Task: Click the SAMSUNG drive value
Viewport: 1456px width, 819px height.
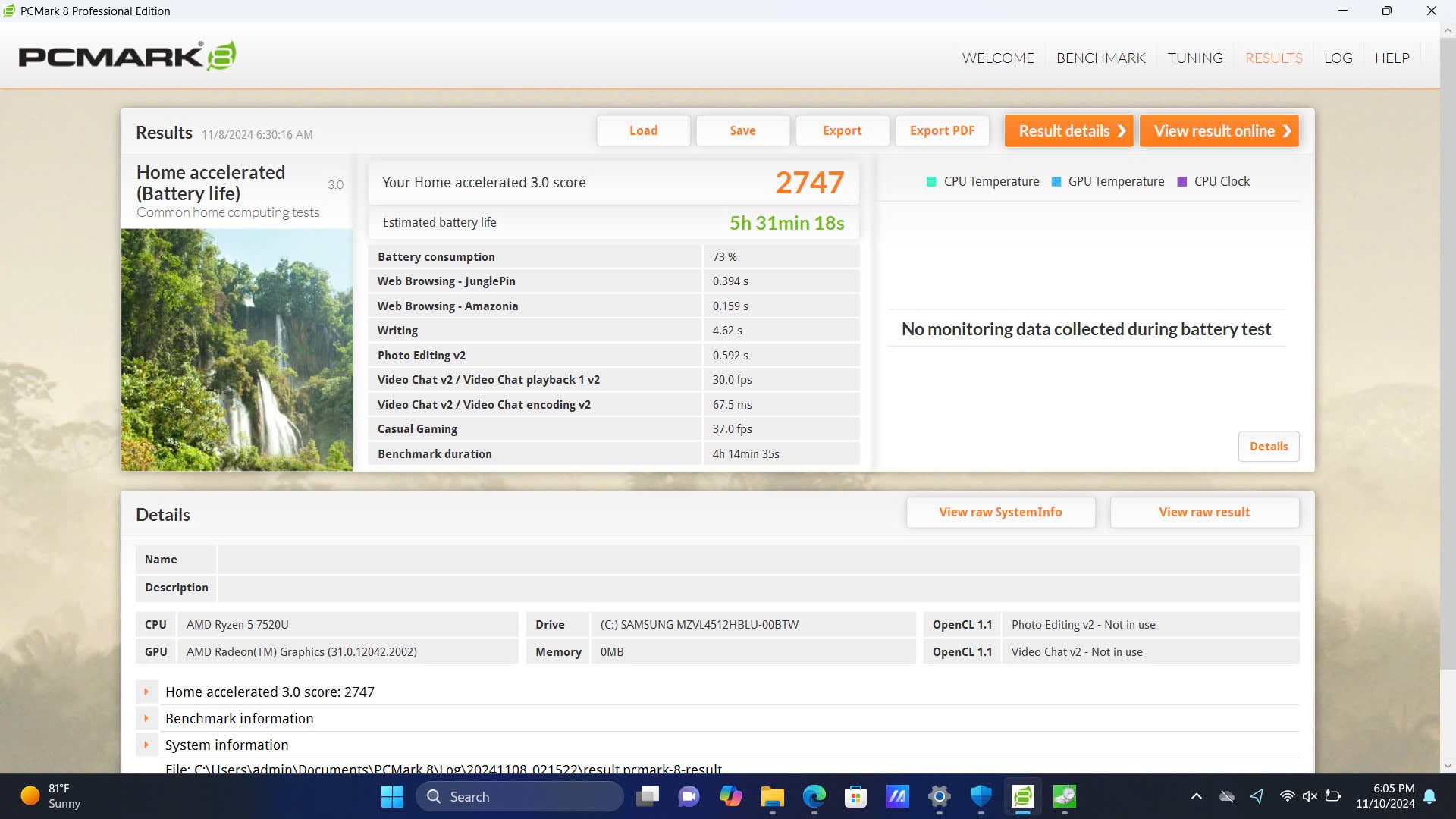Action: (699, 624)
